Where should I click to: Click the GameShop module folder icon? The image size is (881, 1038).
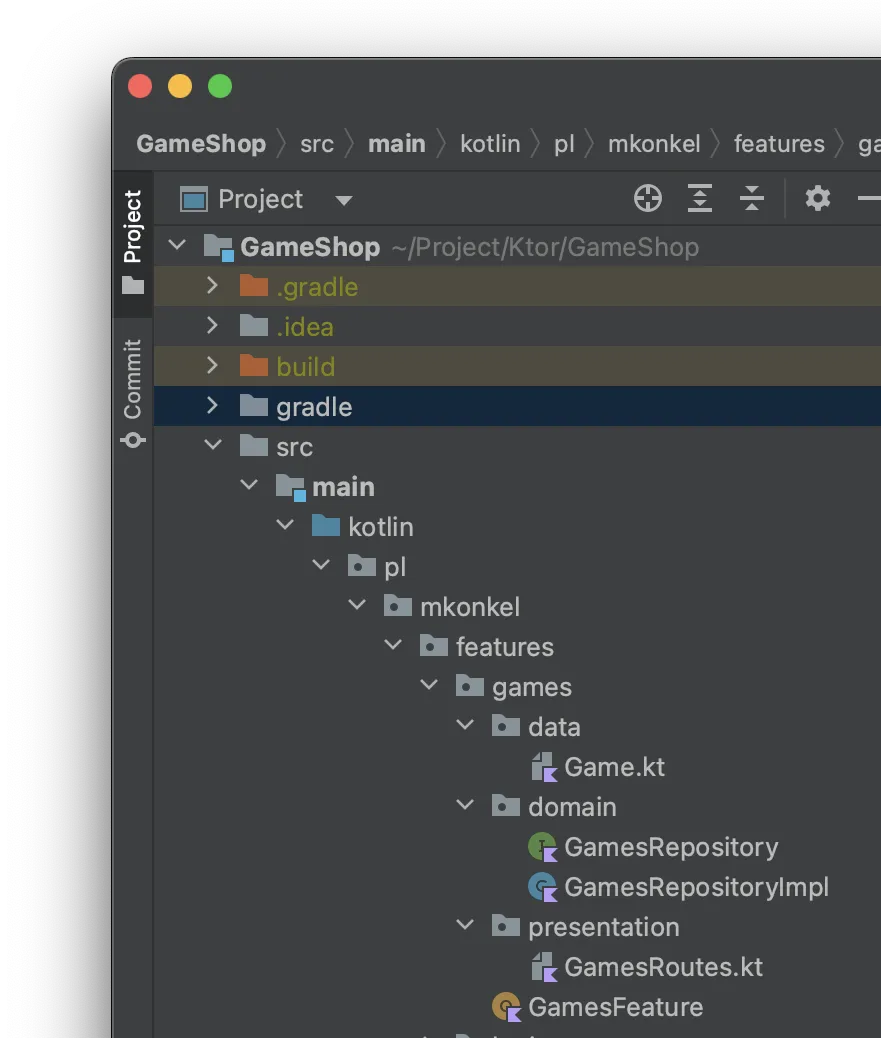click(x=218, y=248)
